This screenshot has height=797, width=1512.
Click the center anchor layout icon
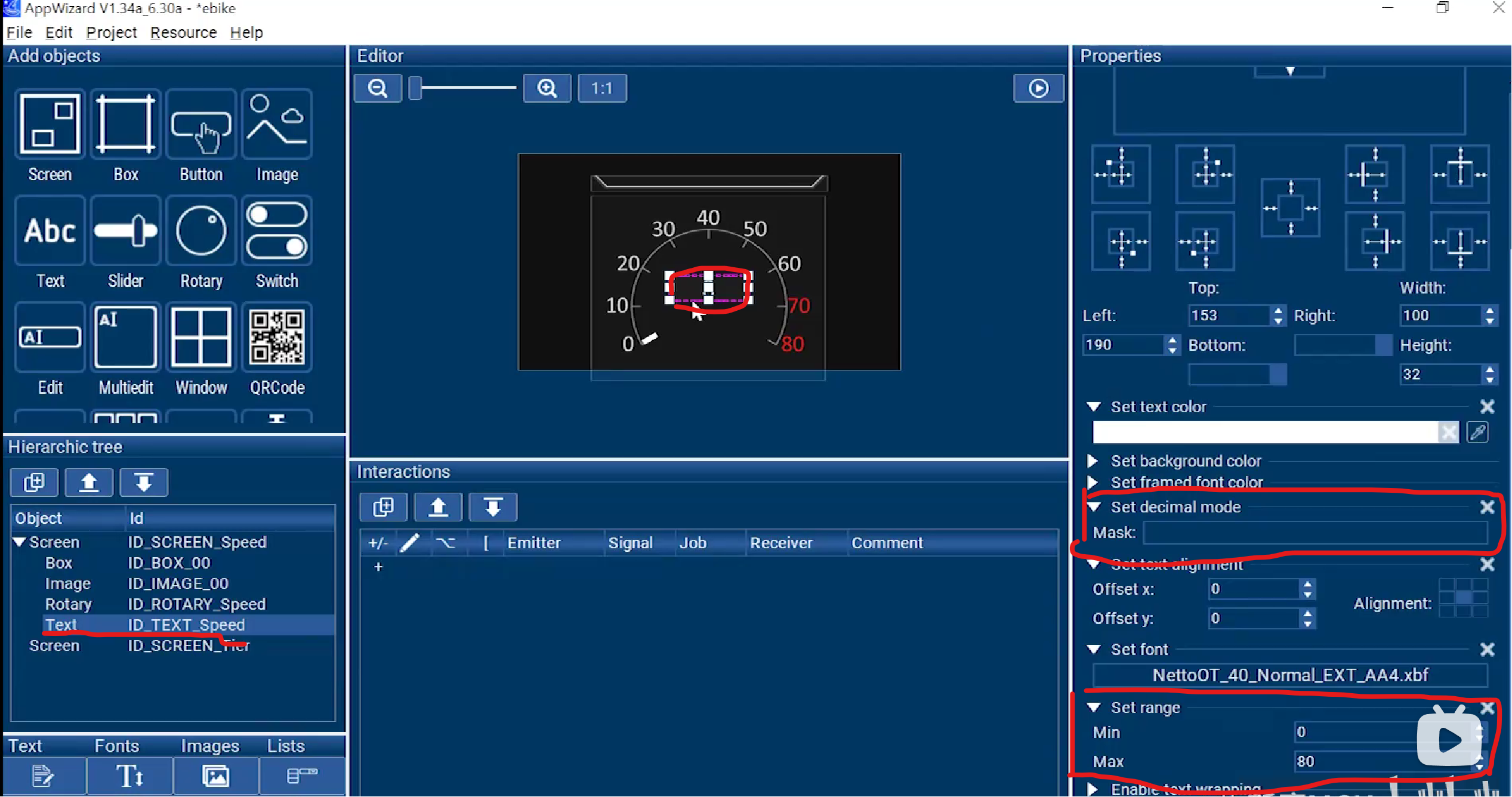pyautogui.click(x=1290, y=208)
